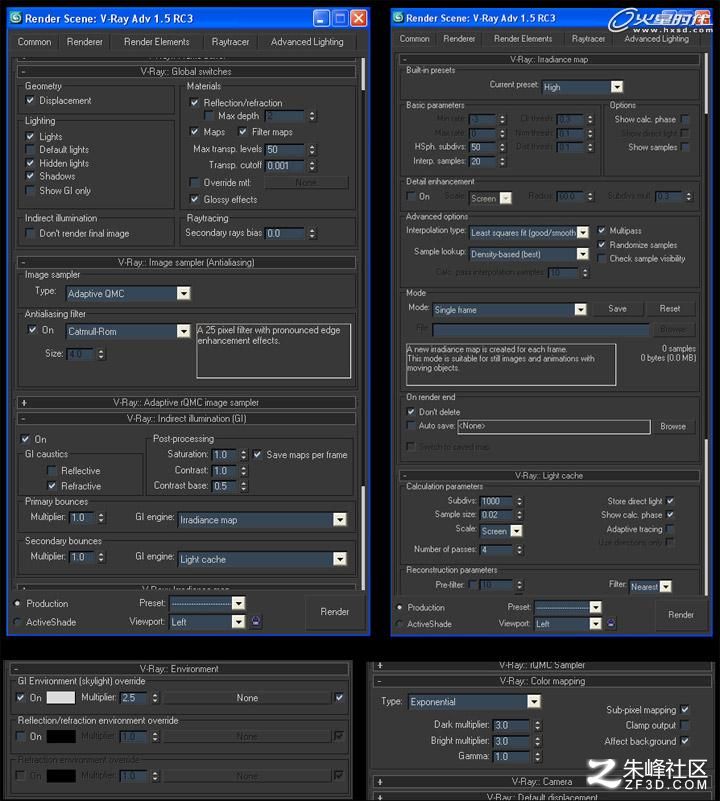Toggle Don't delete checkbox

[x=410, y=411]
